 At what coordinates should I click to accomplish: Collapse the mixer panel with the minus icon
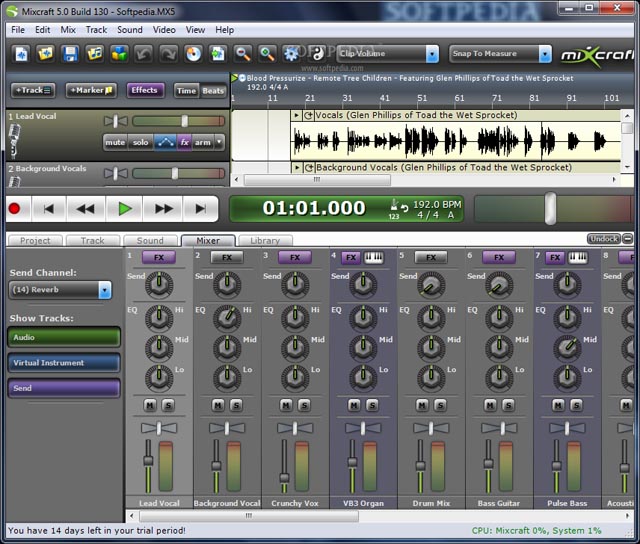(628, 239)
